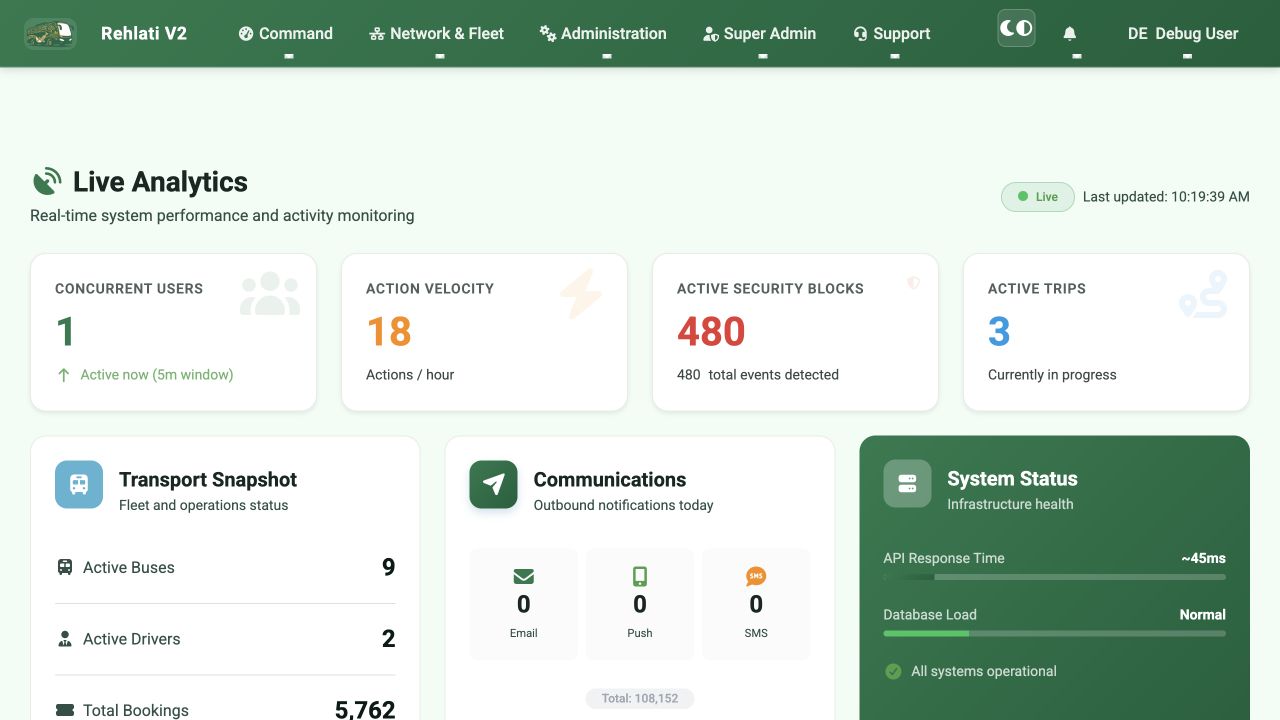Click the Total Bookings ticket icon
Image resolution: width=1280 pixels, height=720 pixels.
pyautogui.click(x=65, y=710)
